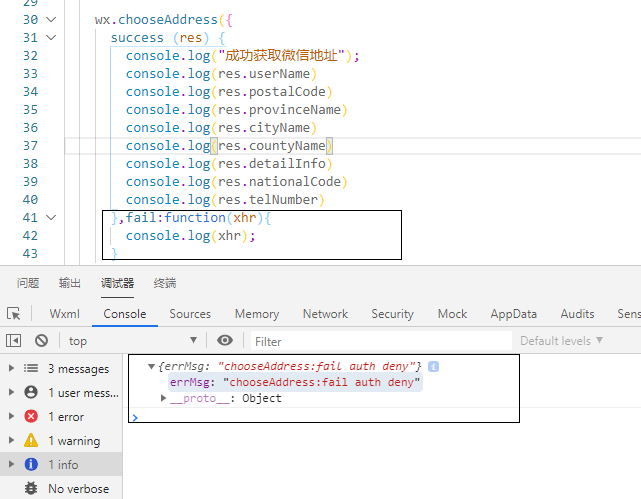
Task: Select the 1 error filter row
Action: pos(61,416)
